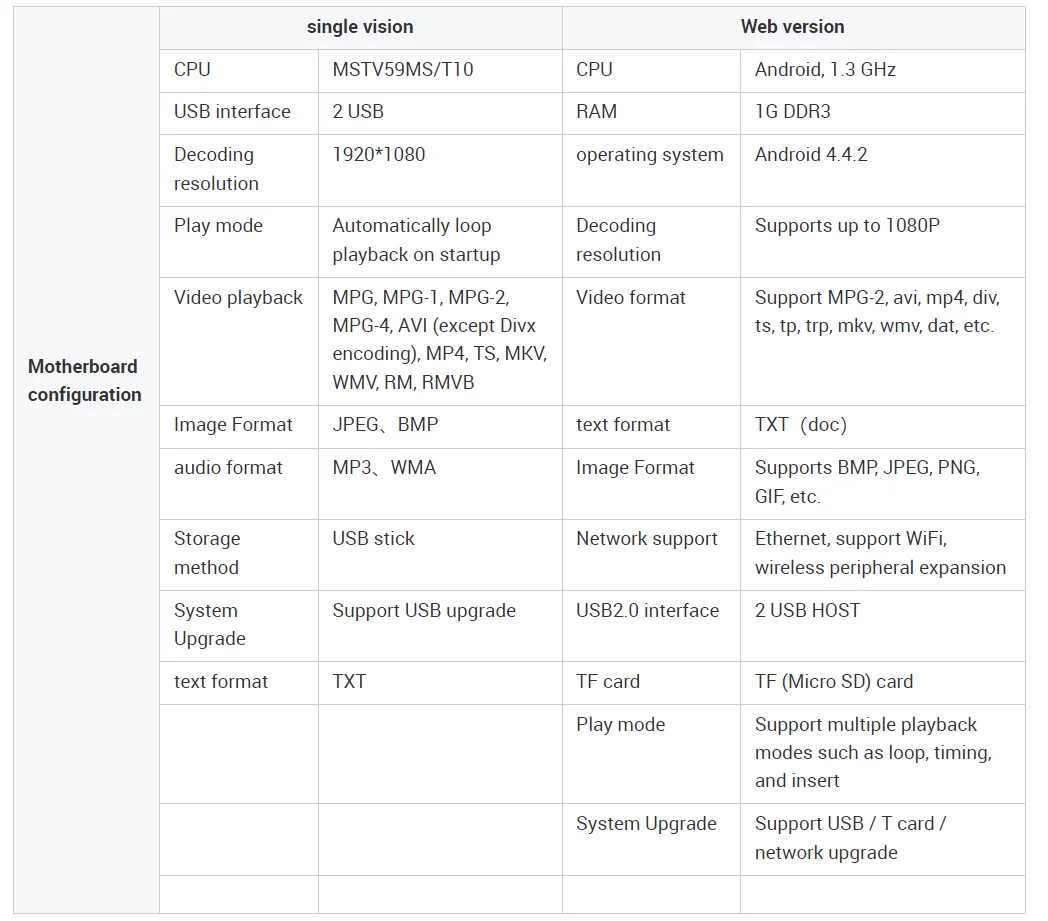
Task: Click the "Video playback" label cell
Action: click(238, 298)
